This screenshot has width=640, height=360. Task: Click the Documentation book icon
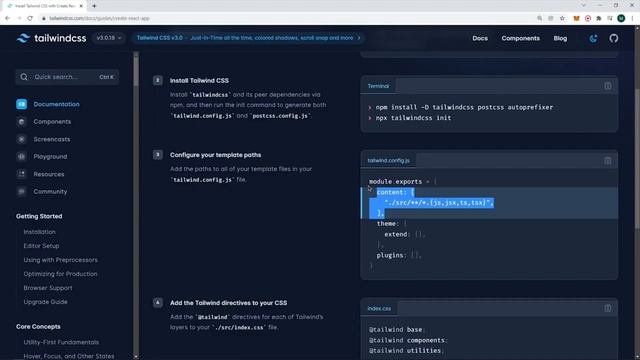[x=22, y=104]
